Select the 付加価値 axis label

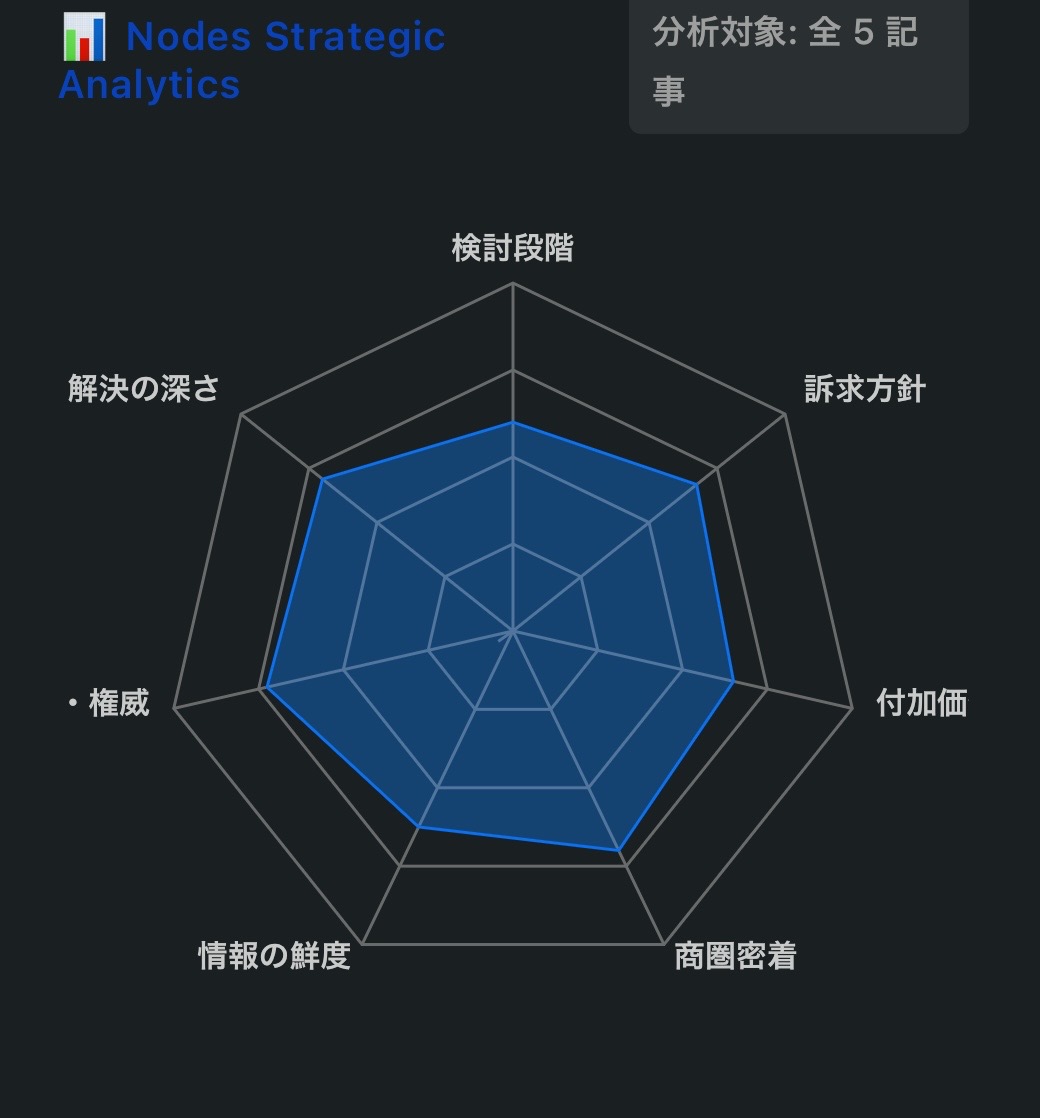point(921,703)
